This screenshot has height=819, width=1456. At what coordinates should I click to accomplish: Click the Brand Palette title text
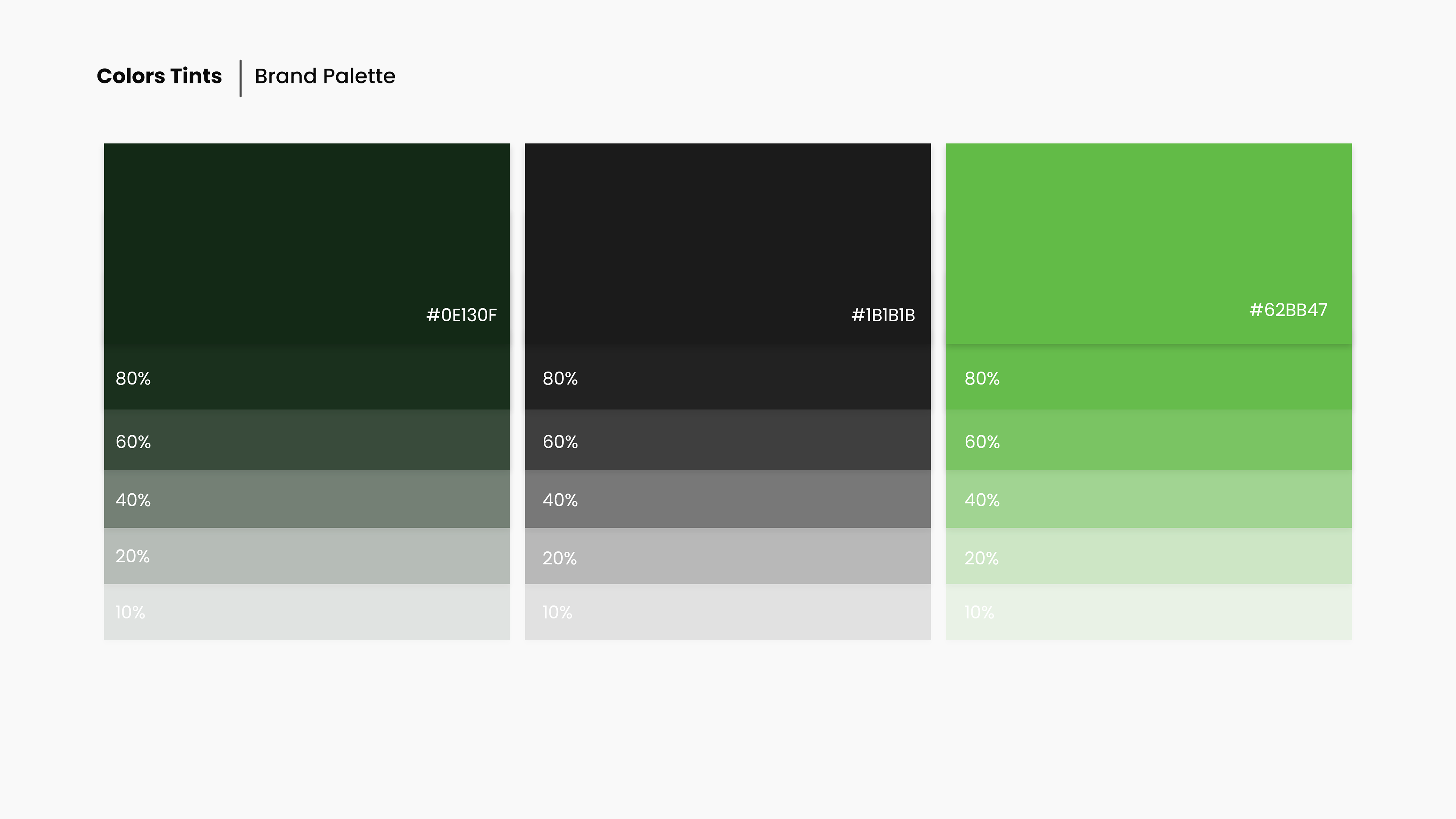[325, 76]
